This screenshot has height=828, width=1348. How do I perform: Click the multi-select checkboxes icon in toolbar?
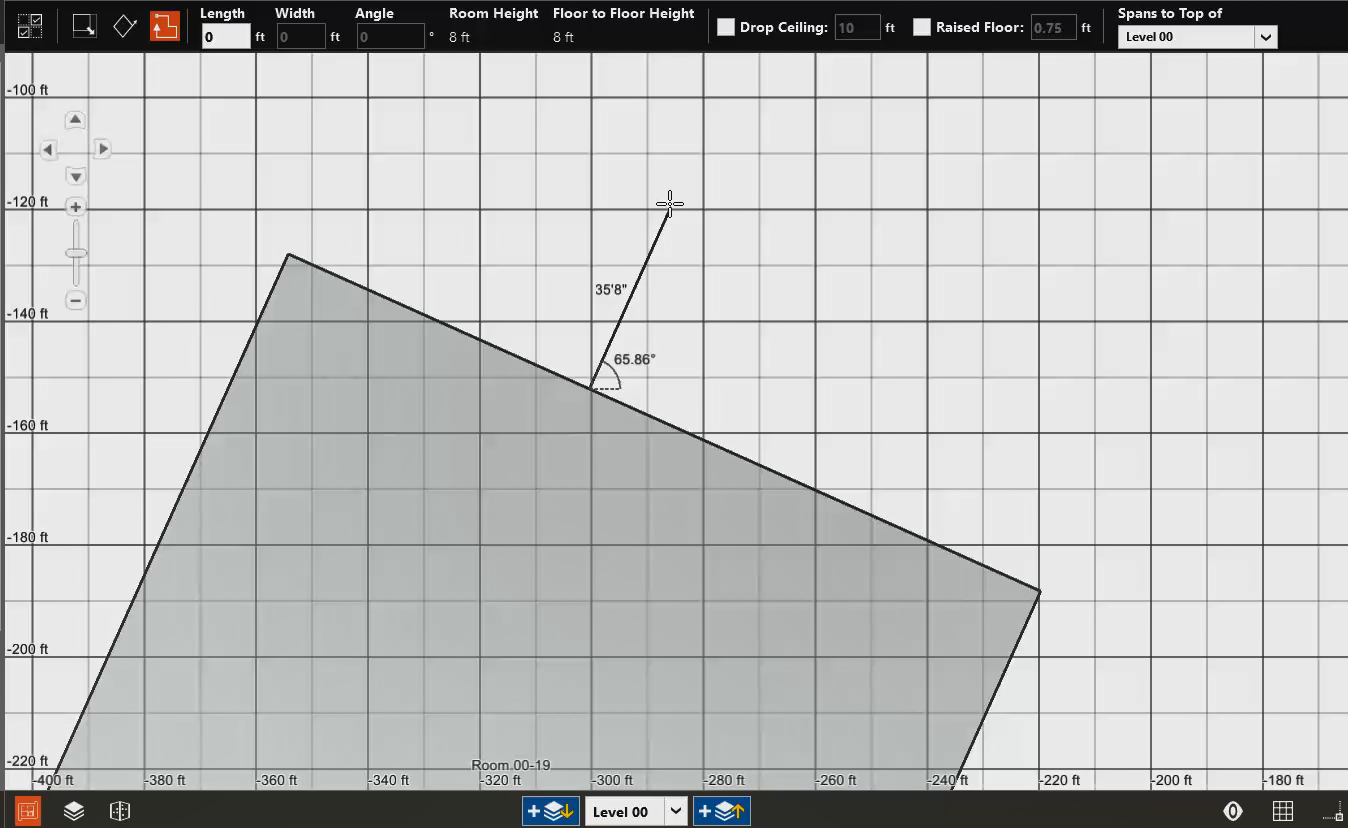tap(30, 26)
